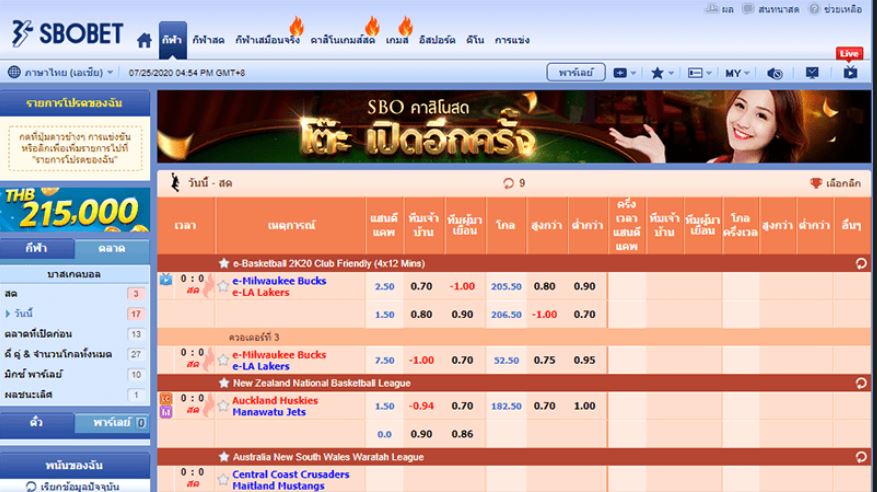This screenshot has height=492, width=877.
Task: Go to the home page icon
Action: pos(144,40)
